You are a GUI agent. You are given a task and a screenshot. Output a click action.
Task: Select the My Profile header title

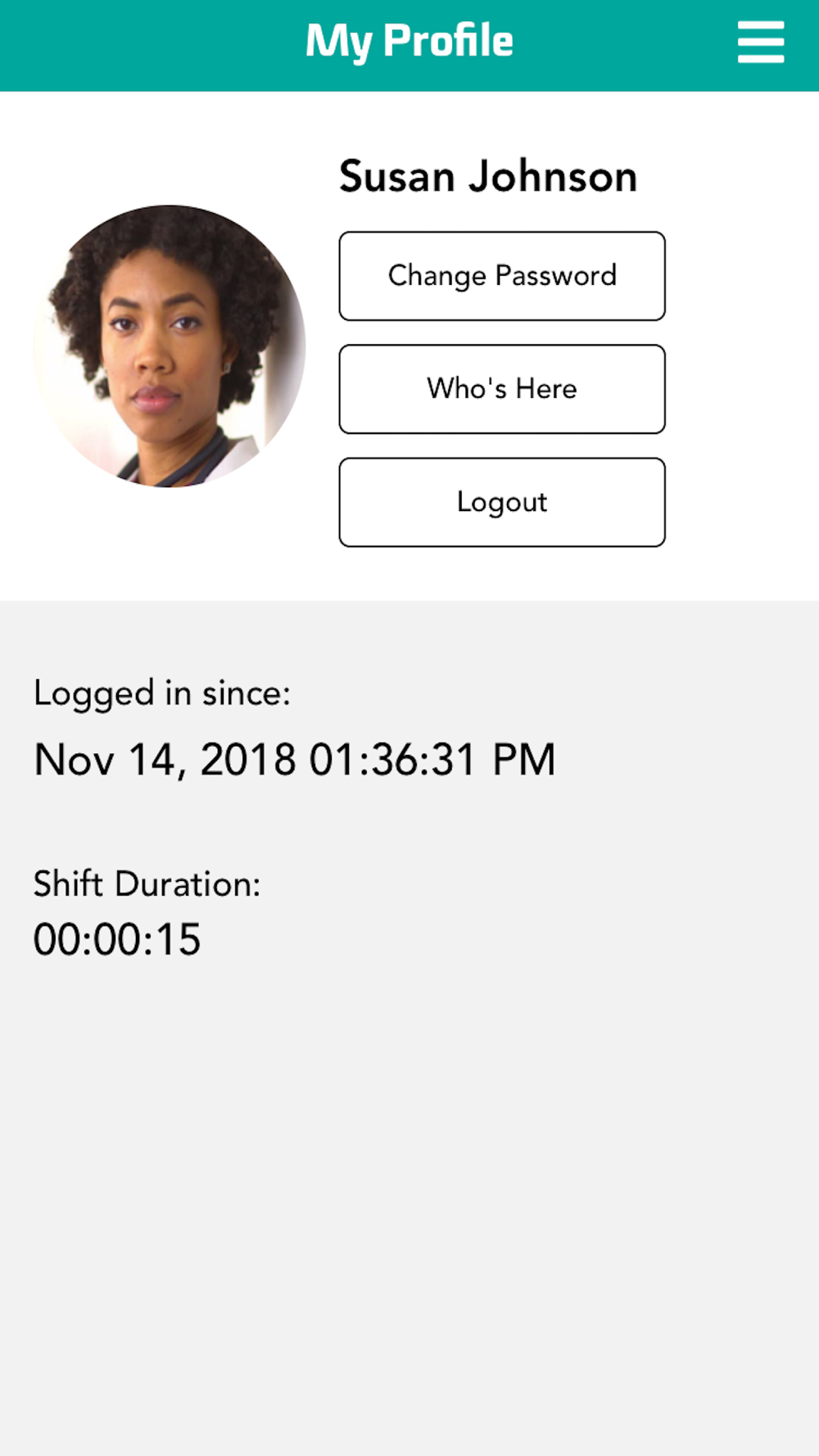pos(409,42)
